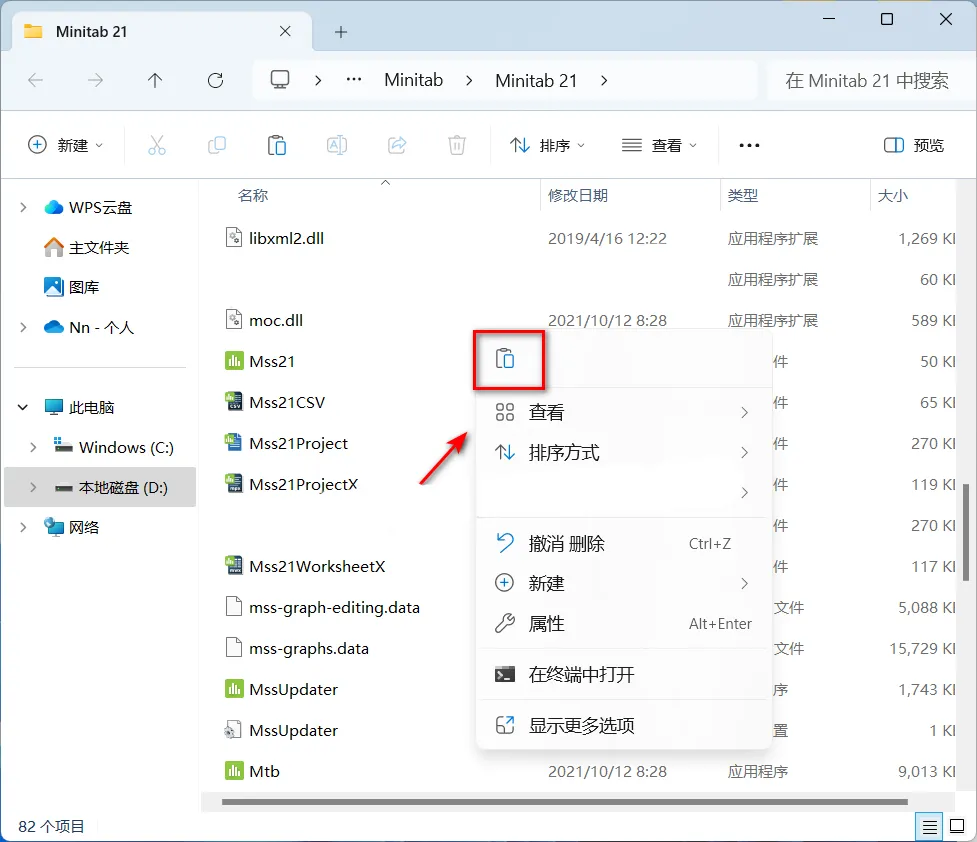Expand the 本地磁盘 (D:) drive node
Image resolution: width=977 pixels, height=842 pixels.
pos(33,487)
